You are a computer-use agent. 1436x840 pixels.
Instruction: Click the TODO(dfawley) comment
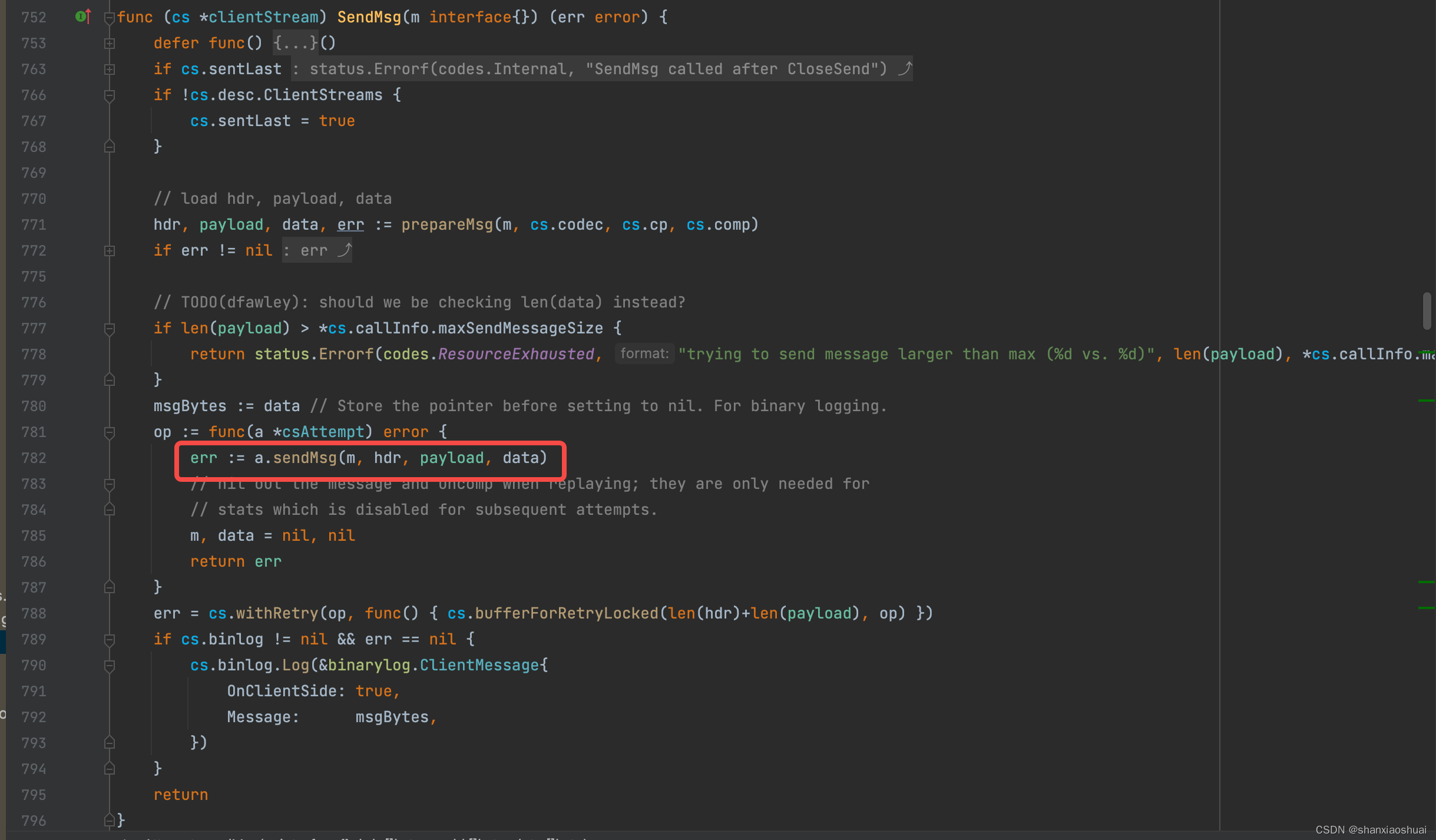click(419, 302)
